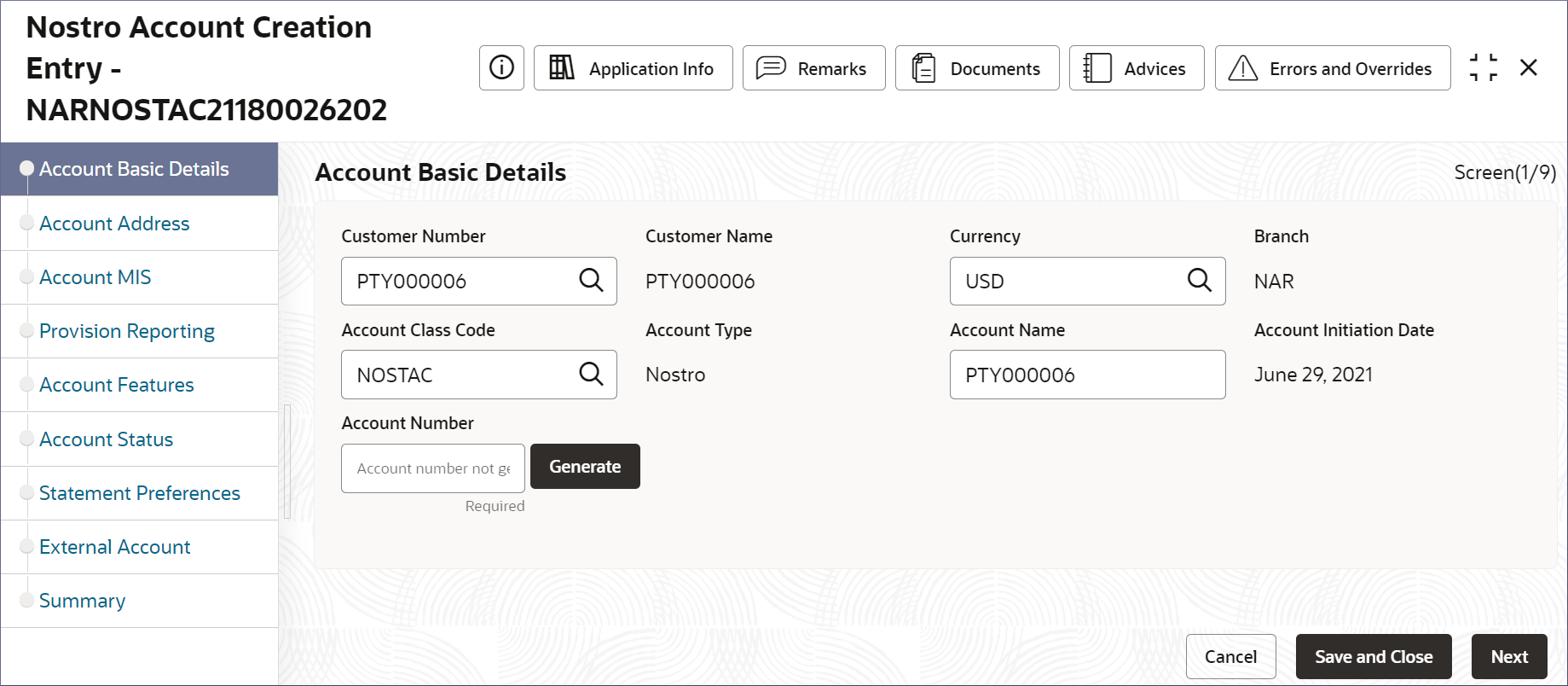Proceed with the Next button
Viewport: 1568px width, 686px height.
coord(1509,657)
